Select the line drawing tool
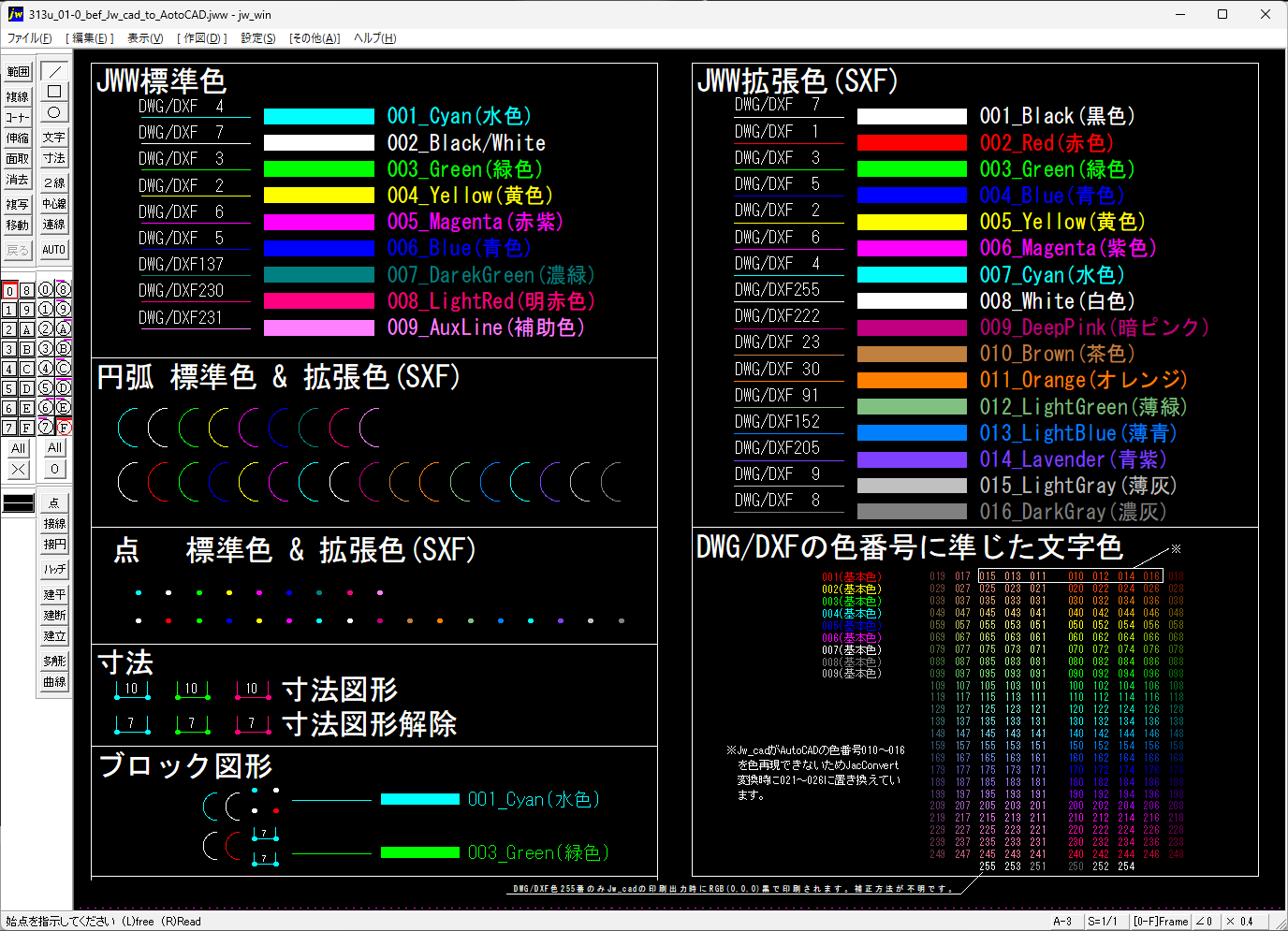The image size is (1288, 931). click(54, 71)
